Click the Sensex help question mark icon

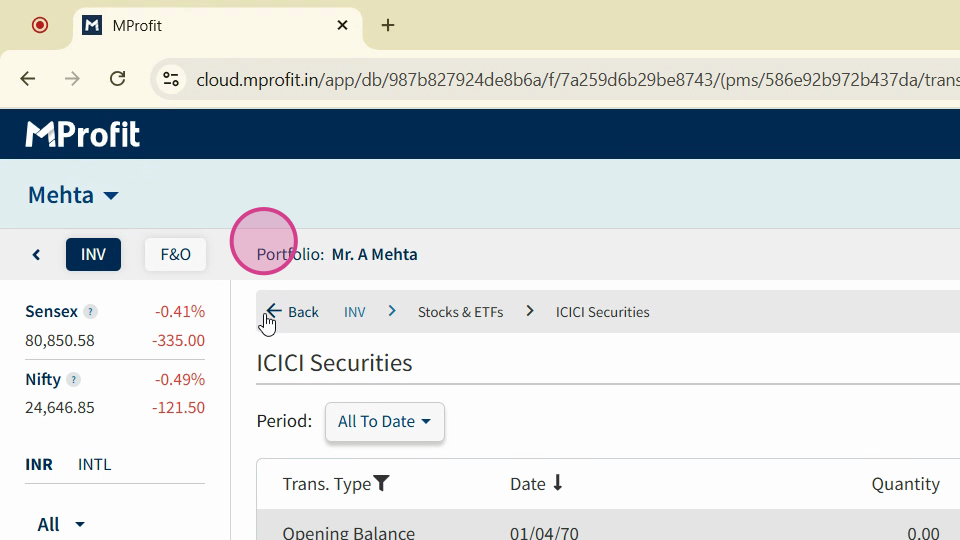pos(90,312)
